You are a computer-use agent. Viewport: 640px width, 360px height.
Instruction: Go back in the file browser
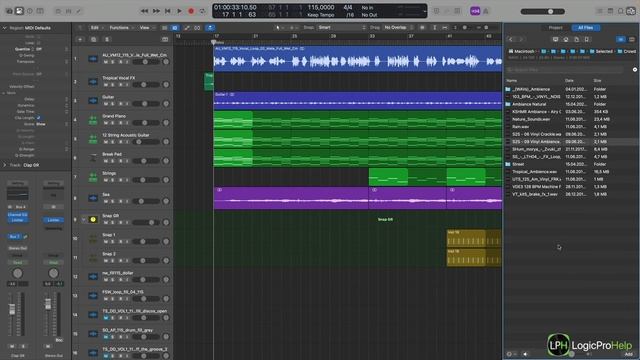pyautogui.click(x=511, y=40)
